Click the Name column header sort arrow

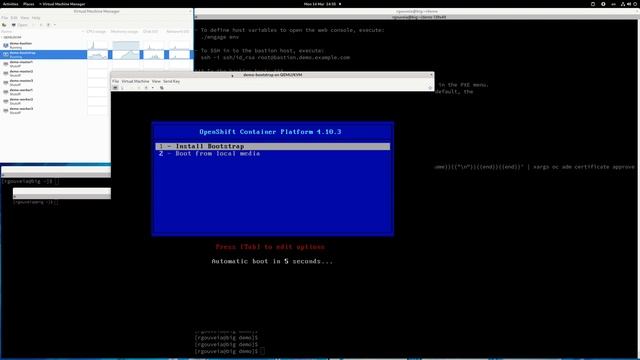(82, 31)
